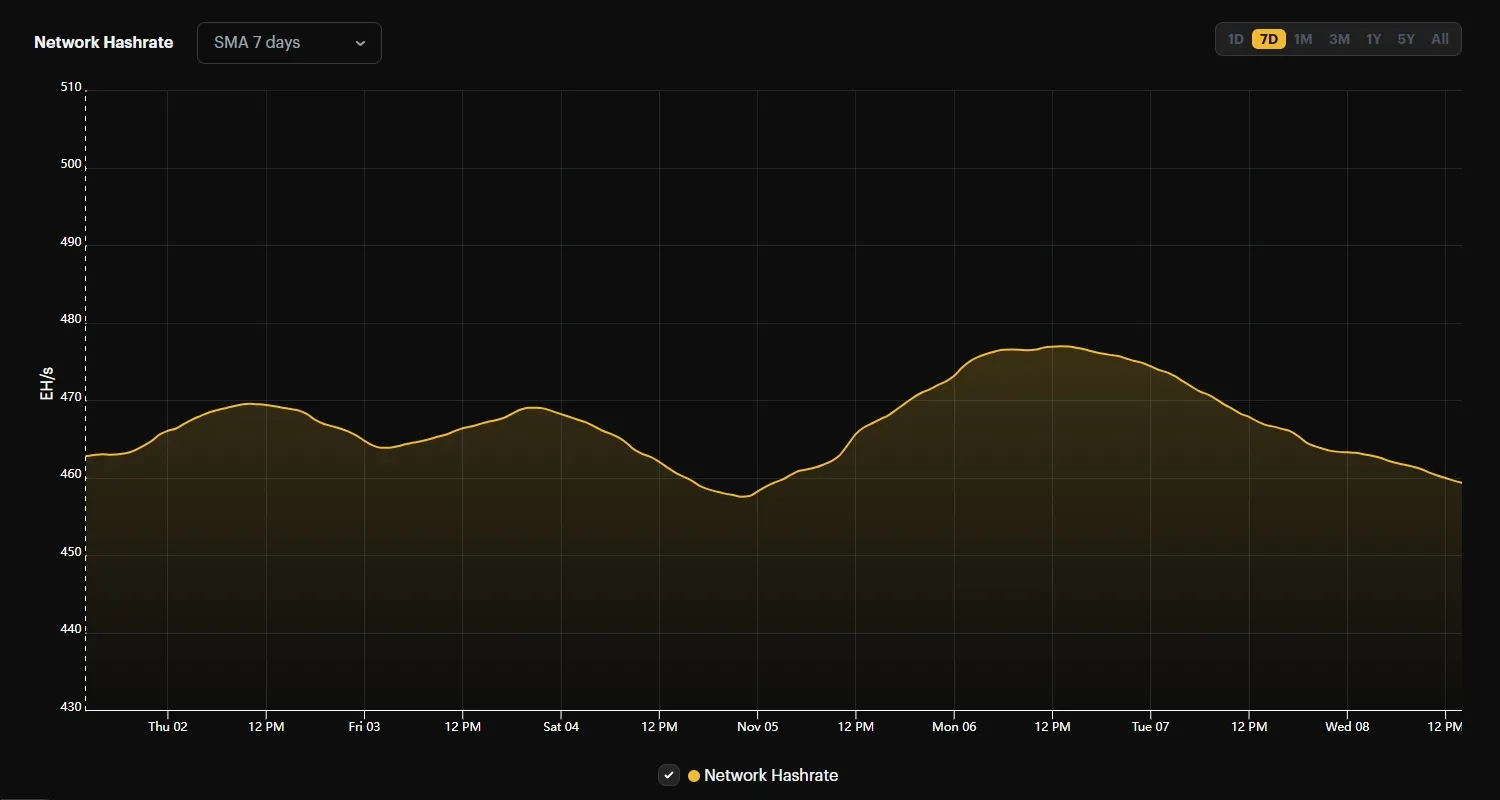This screenshot has width=1500, height=800.
Task: Select the 1M timeframe
Action: [1304, 39]
